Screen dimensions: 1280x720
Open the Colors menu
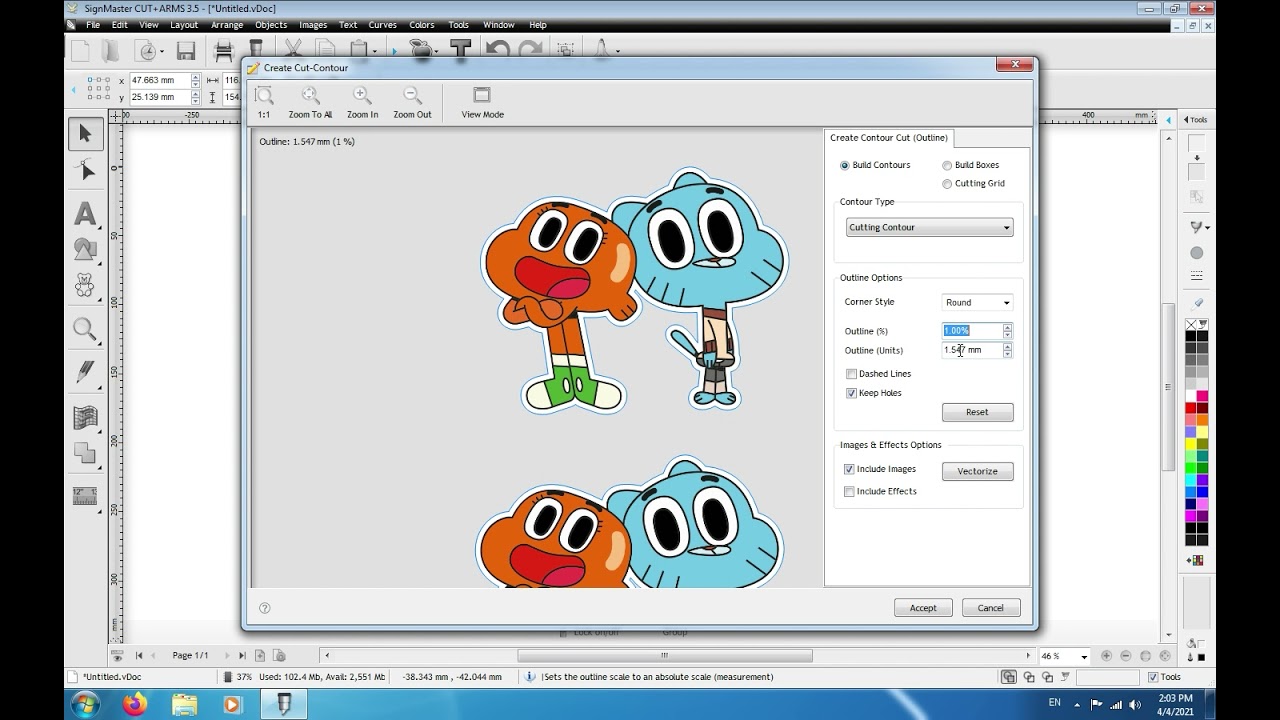(x=422, y=25)
